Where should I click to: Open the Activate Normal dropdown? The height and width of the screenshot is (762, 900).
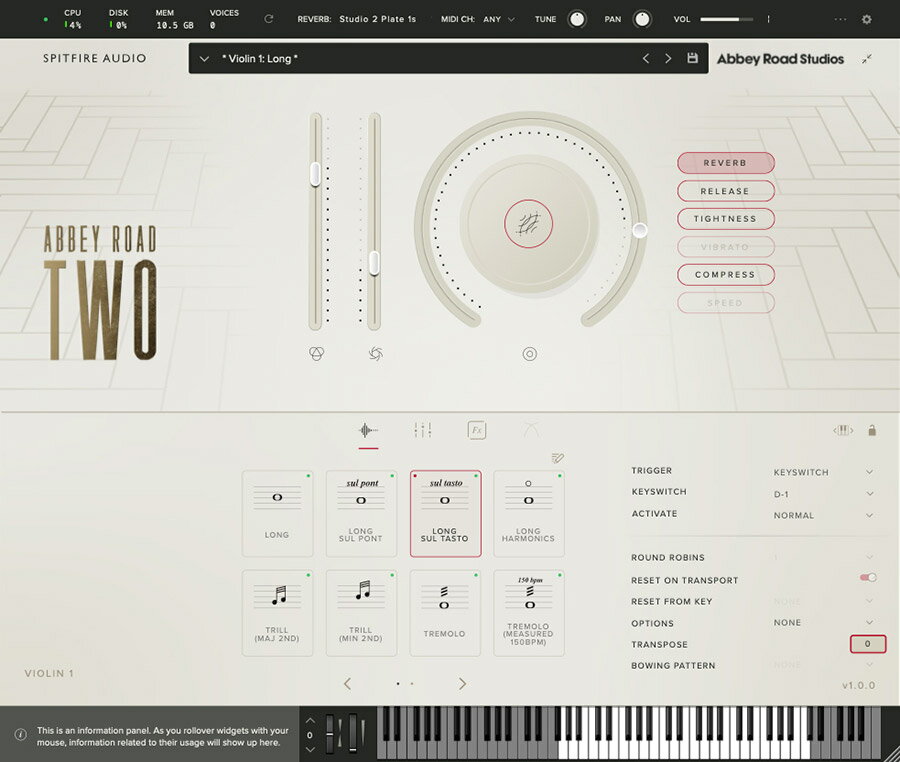coord(823,515)
